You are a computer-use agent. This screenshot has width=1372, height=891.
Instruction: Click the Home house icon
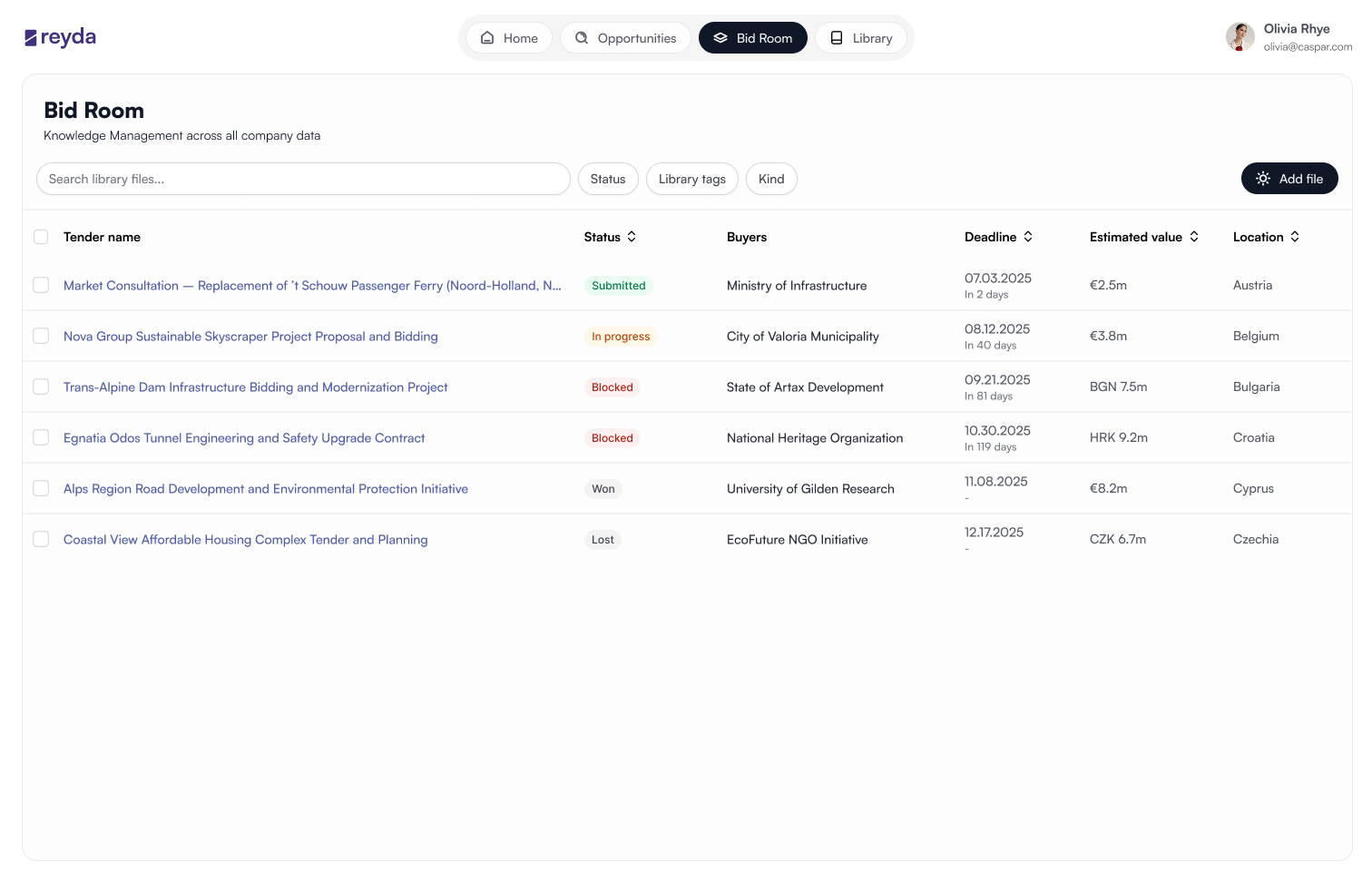pos(487,38)
